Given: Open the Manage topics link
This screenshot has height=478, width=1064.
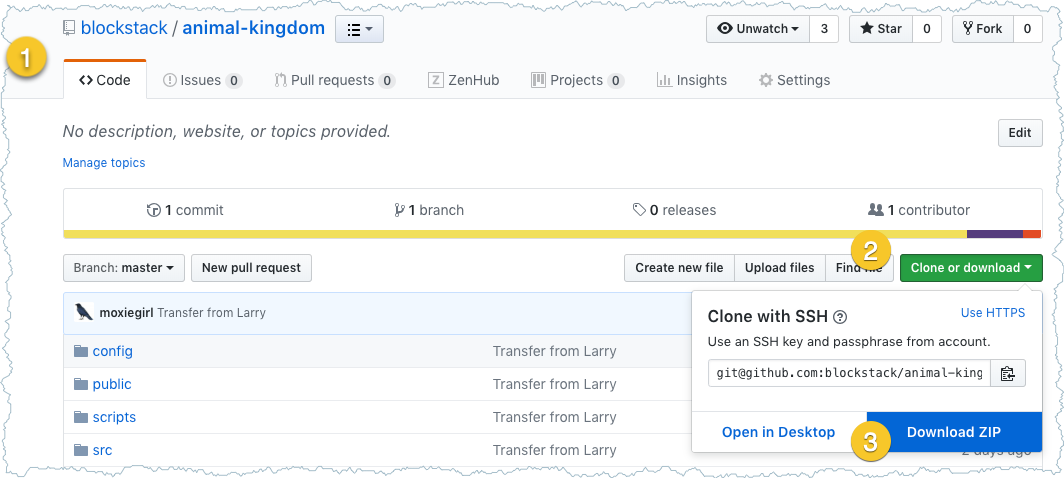Looking at the screenshot, I should click(x=104, y=163).
